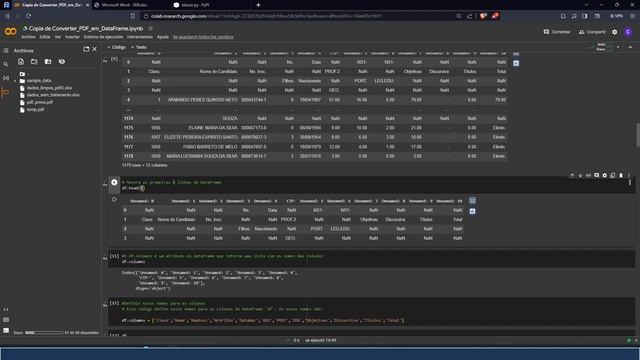
Task: Go to the Colab home logo
Action: point(10,32)
